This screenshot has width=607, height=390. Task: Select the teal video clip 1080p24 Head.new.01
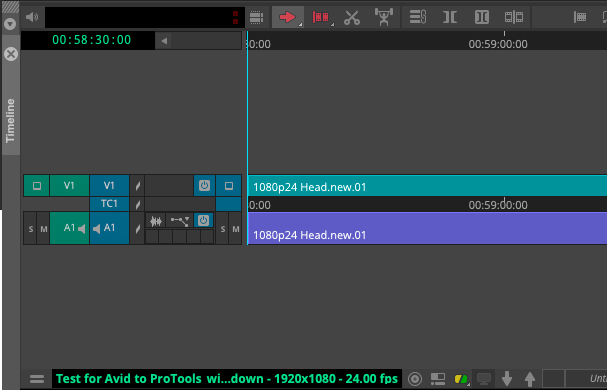tap(427, 186)
